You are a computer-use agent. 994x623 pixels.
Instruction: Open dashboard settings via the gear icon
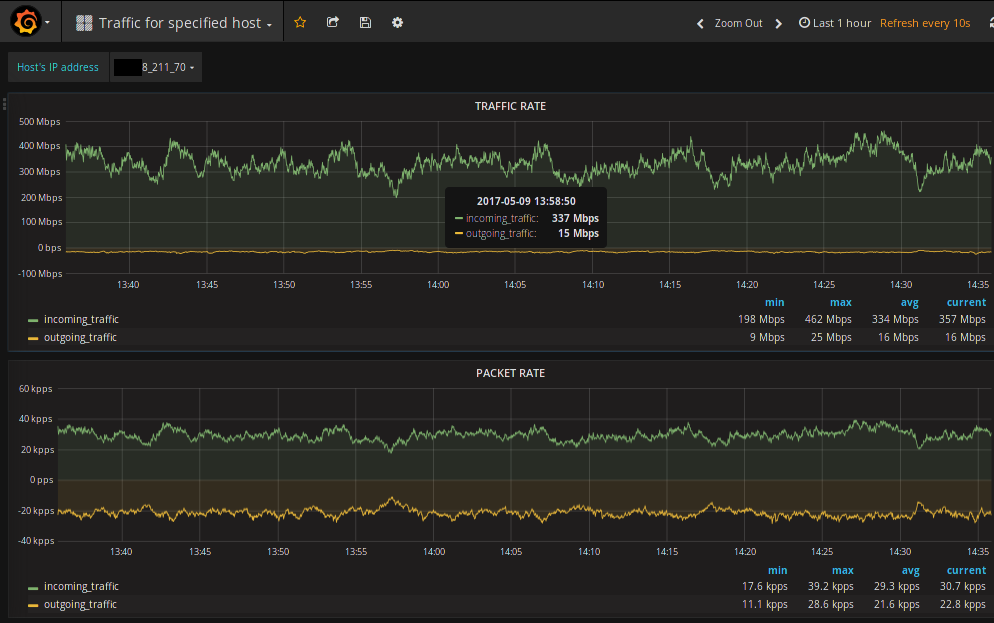pyautogui.click(x=397, y=23)
